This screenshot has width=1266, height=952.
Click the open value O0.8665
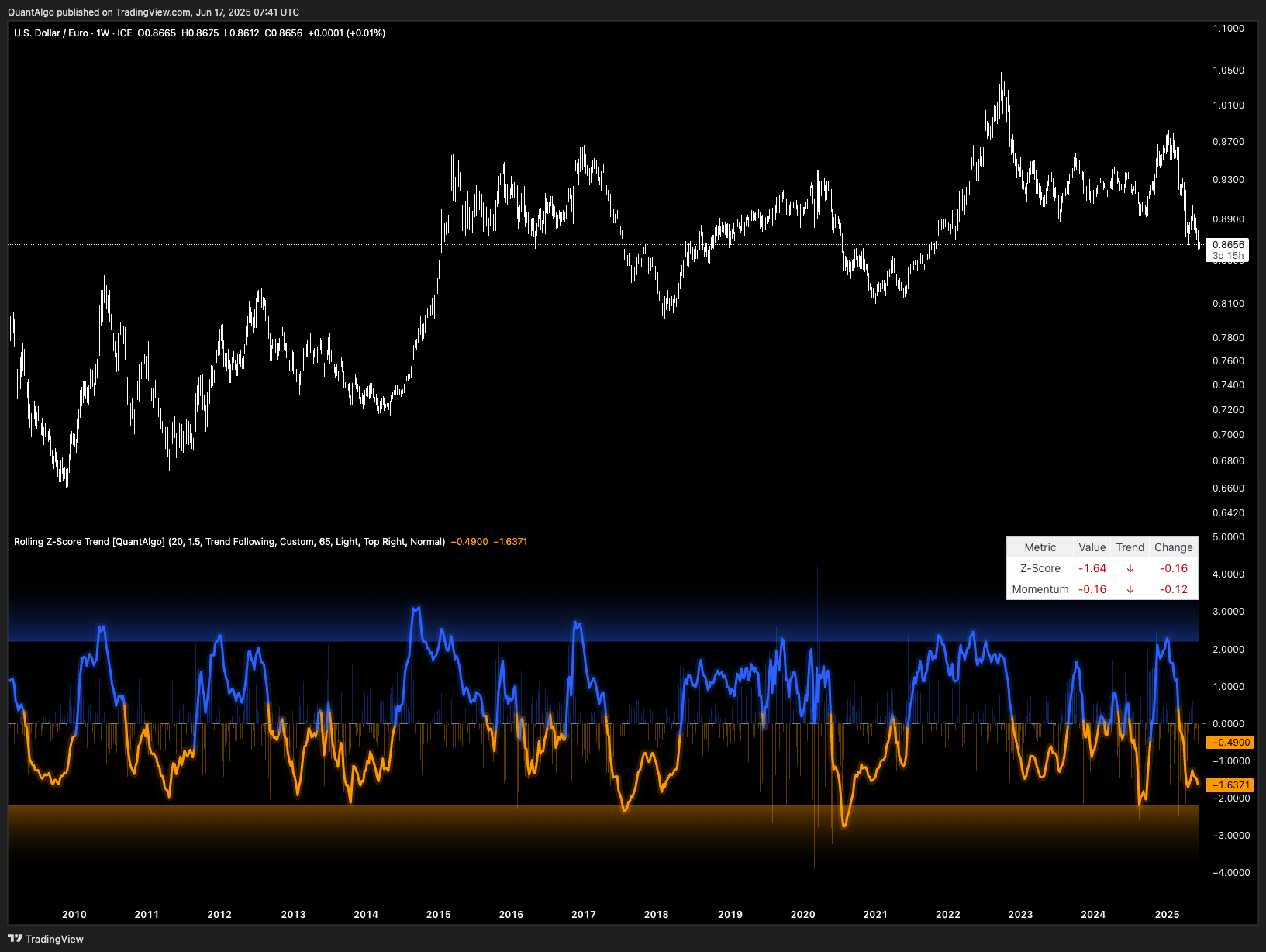[x=157, y=33]
